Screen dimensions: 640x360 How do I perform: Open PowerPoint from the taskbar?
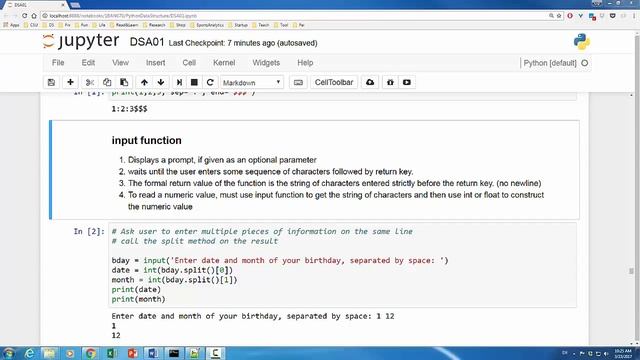coord(132,353)
